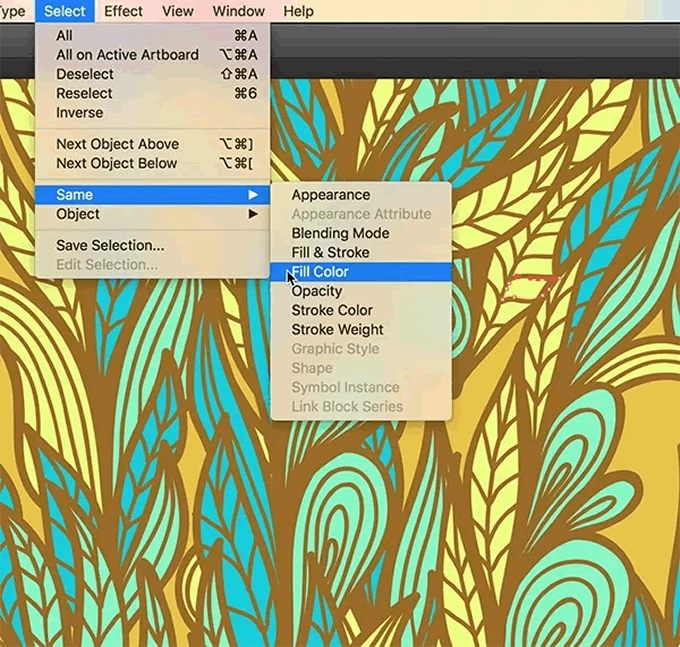Choose Fill Color in the submenu
The height and width of the screenshot is (647, 680).
pyautogui.click(x=320, y=272)
